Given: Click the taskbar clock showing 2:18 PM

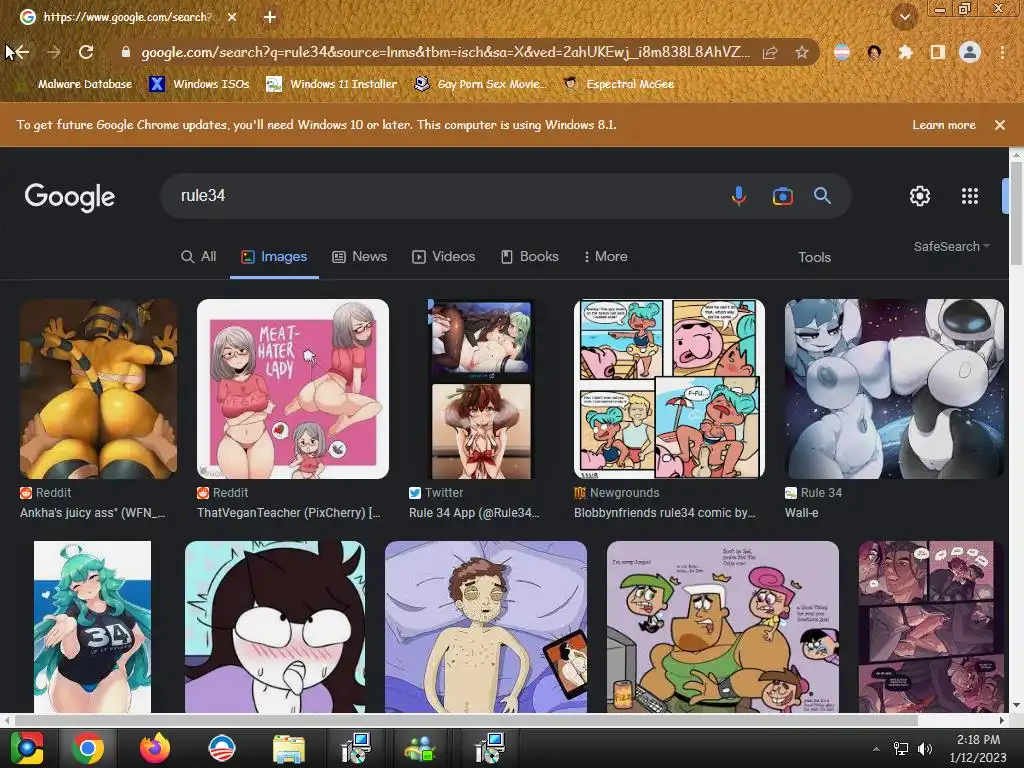Looking at the screenshot, I should (x=978, y=748).
